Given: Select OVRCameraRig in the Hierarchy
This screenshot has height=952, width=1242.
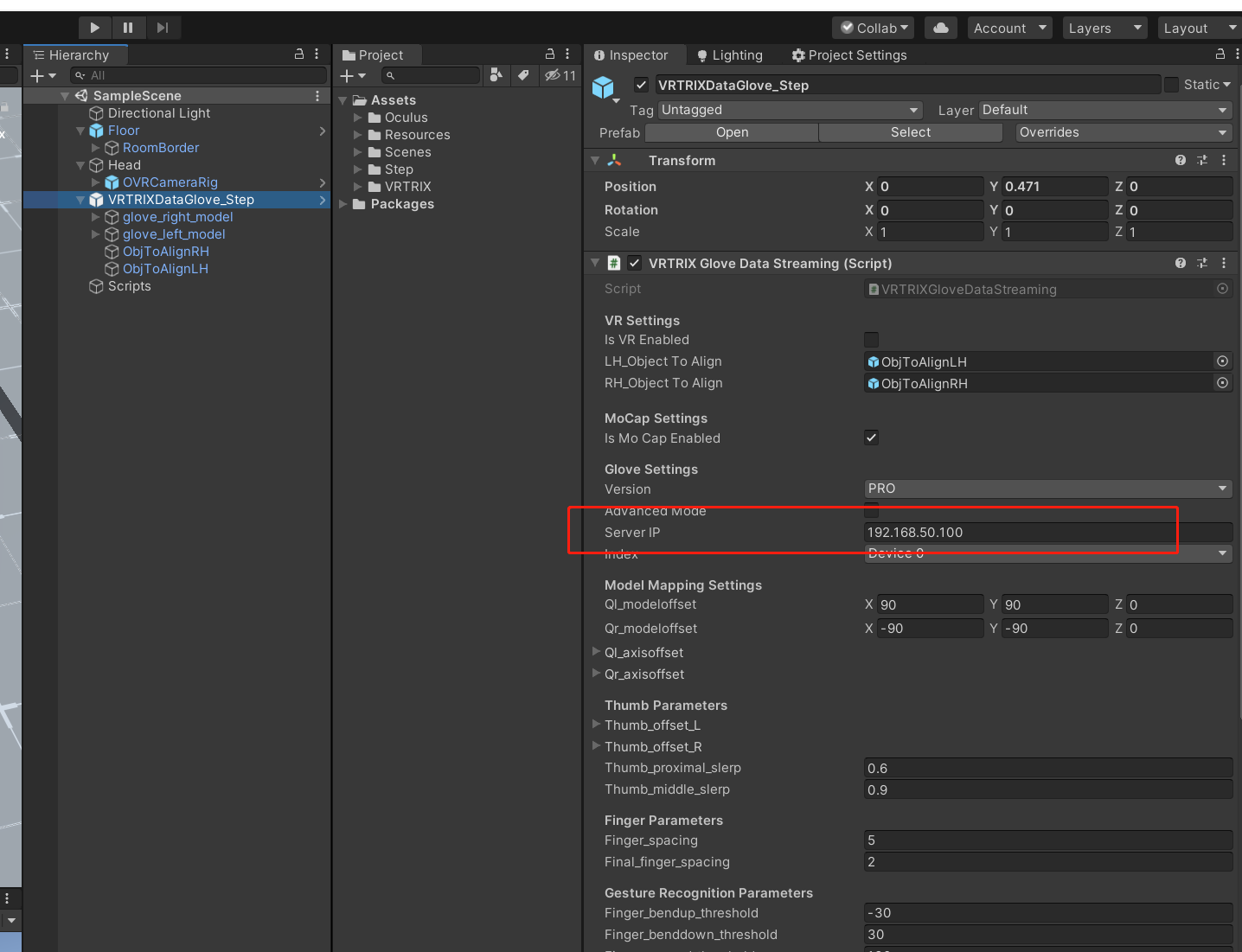Looking at the screenshot, I should (170, 182).
